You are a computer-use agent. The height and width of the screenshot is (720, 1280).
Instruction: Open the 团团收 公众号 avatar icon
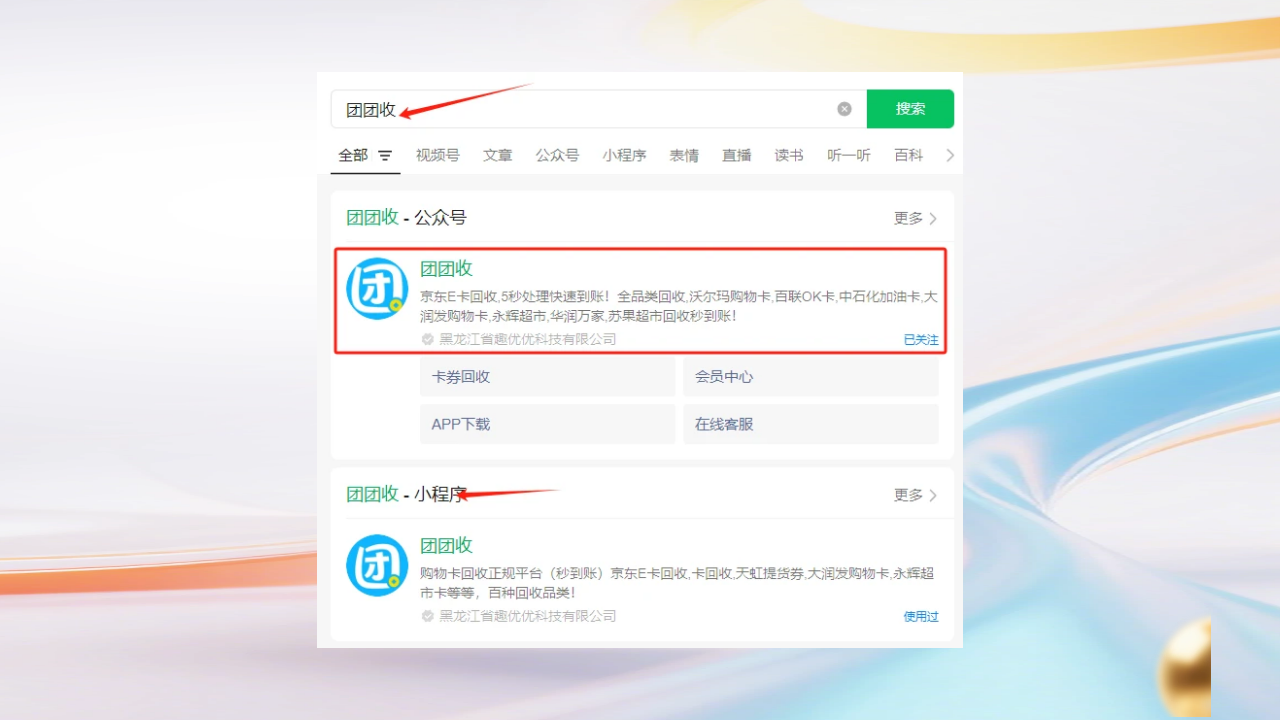click(377, 289)
